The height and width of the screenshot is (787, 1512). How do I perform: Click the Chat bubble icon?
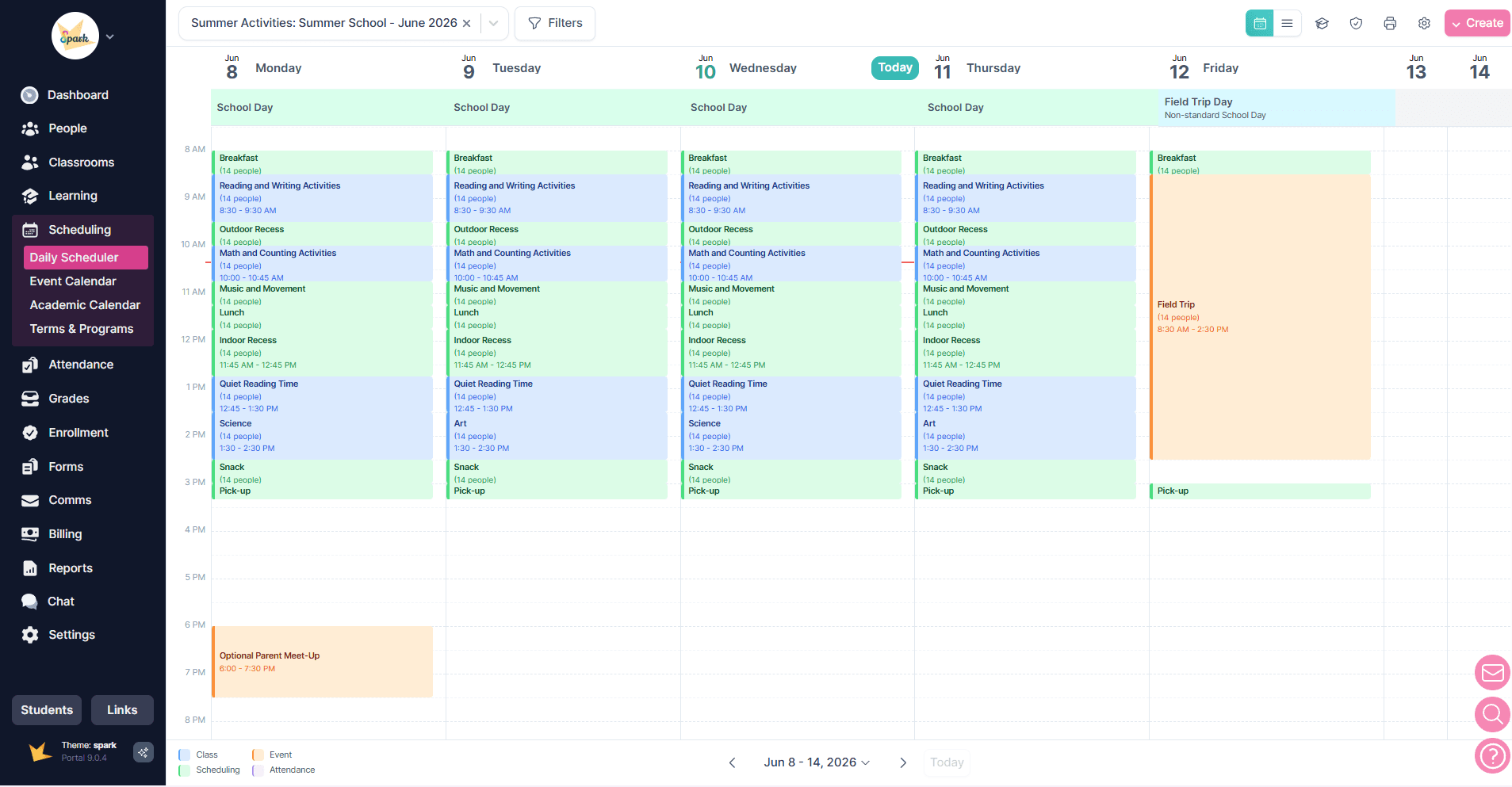(x=29, y=602)
